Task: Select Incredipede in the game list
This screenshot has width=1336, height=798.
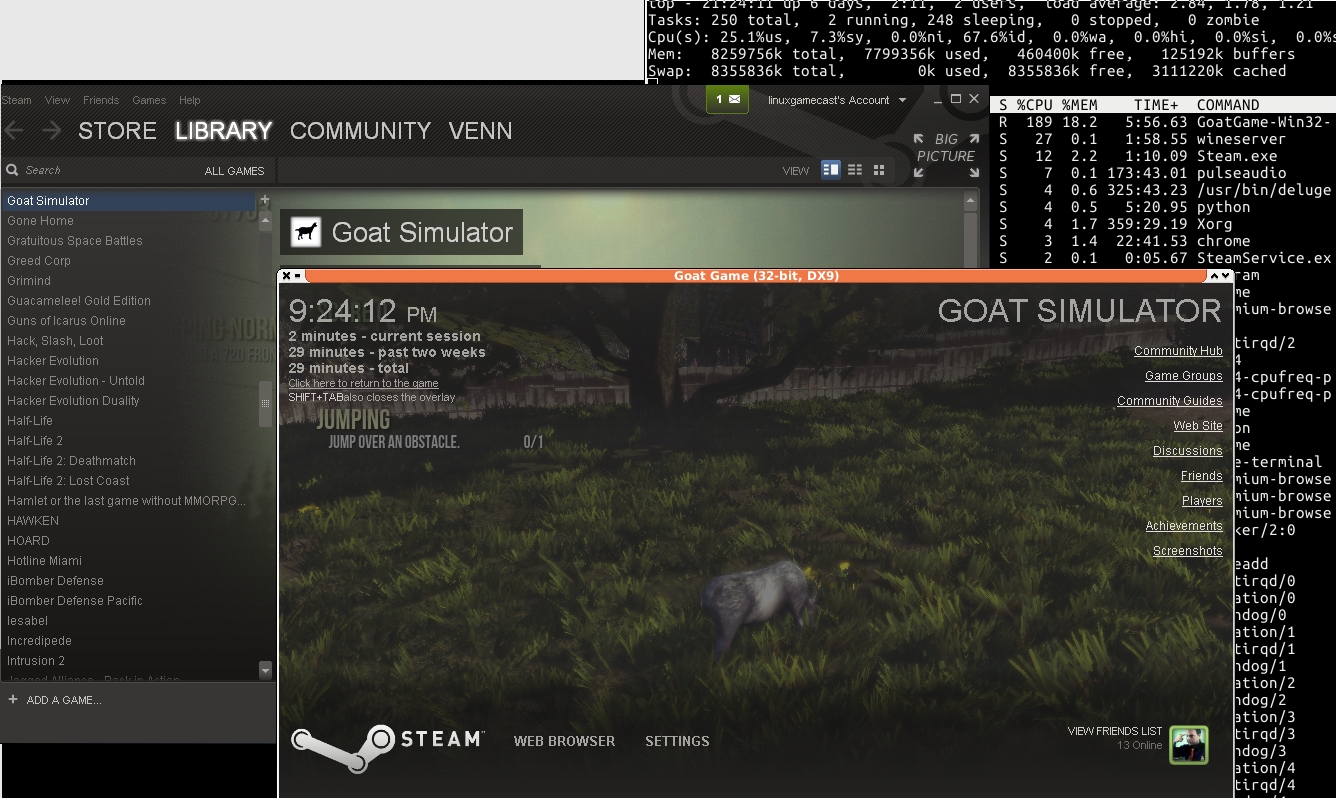Action: [129, 641]
